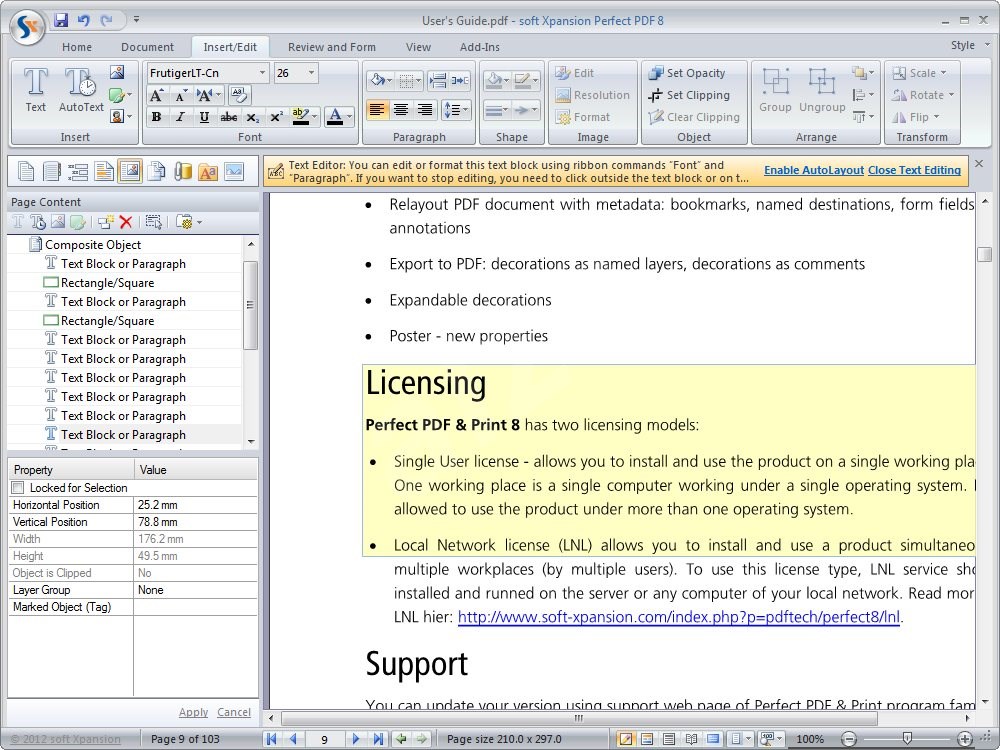
Task: Click Set Clipping in Object group
Action: pos(689,95)
